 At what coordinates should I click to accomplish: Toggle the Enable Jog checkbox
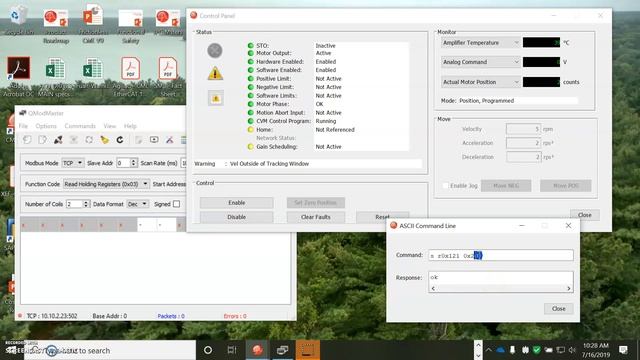coord(445,186)
